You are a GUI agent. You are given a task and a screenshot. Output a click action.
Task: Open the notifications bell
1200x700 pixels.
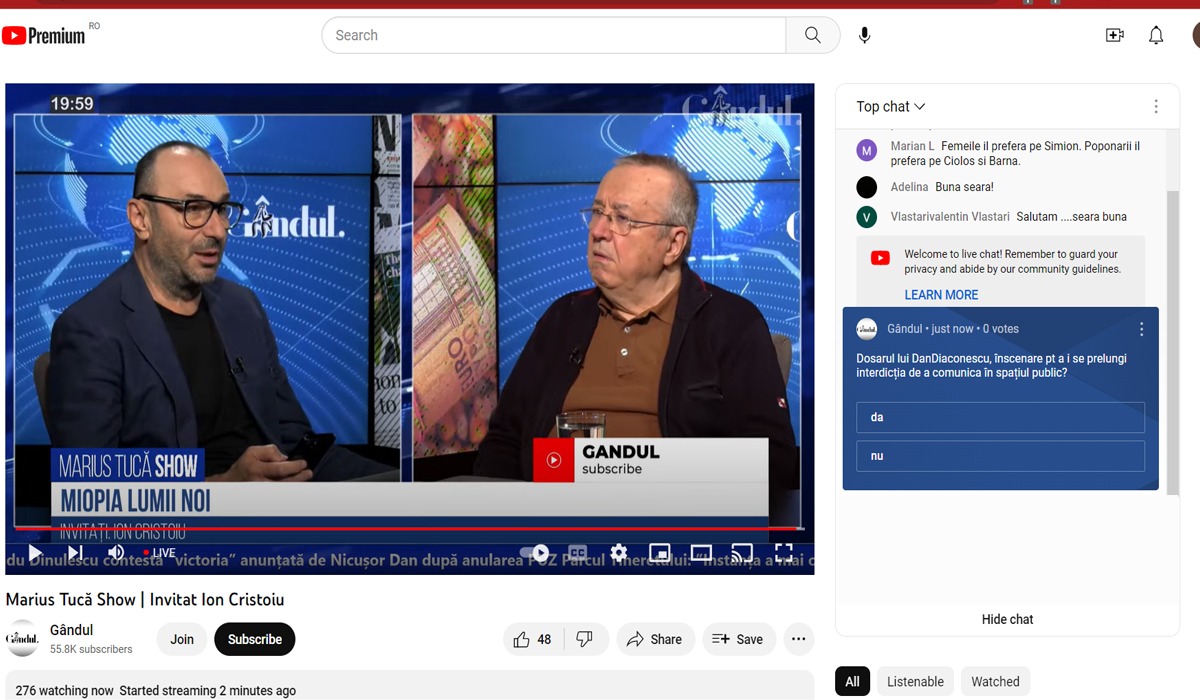point(1156,35)
